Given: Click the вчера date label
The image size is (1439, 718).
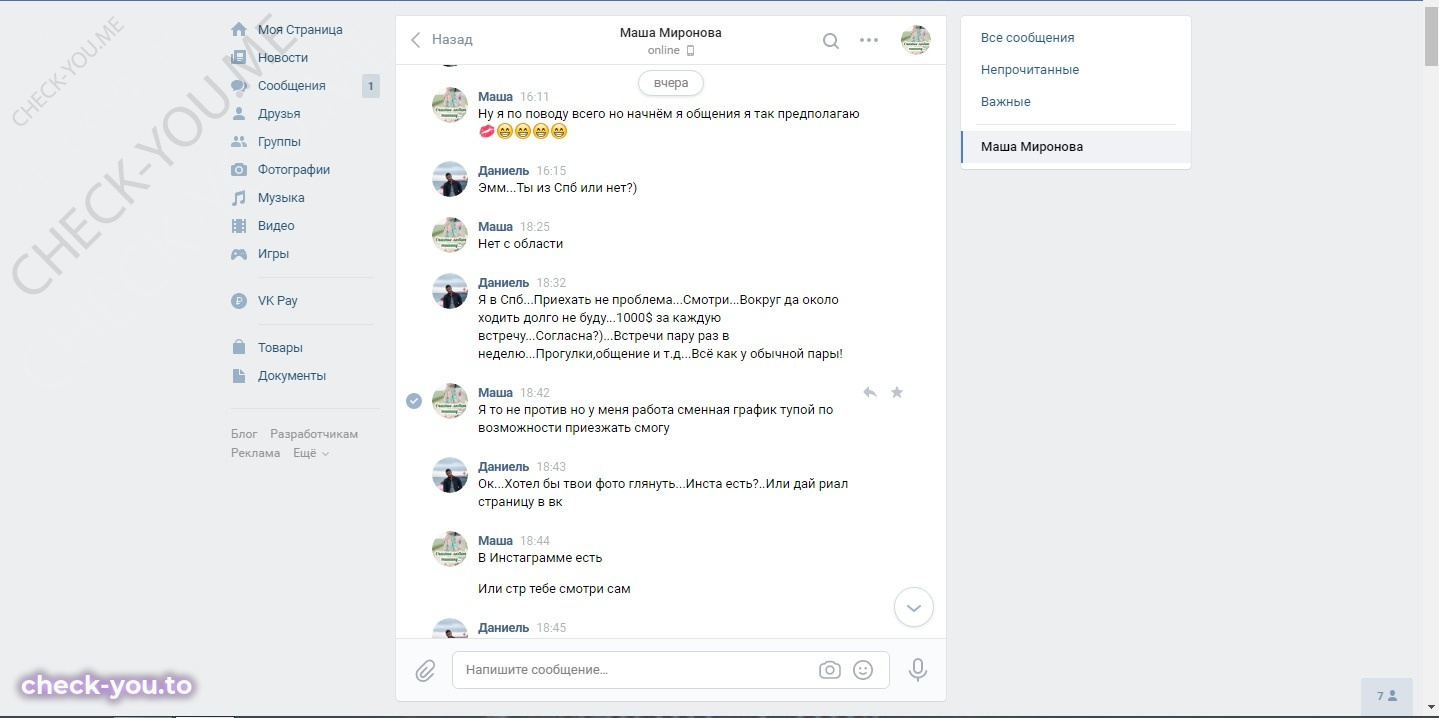Looking at the screenshot, I should coord(671,83).
